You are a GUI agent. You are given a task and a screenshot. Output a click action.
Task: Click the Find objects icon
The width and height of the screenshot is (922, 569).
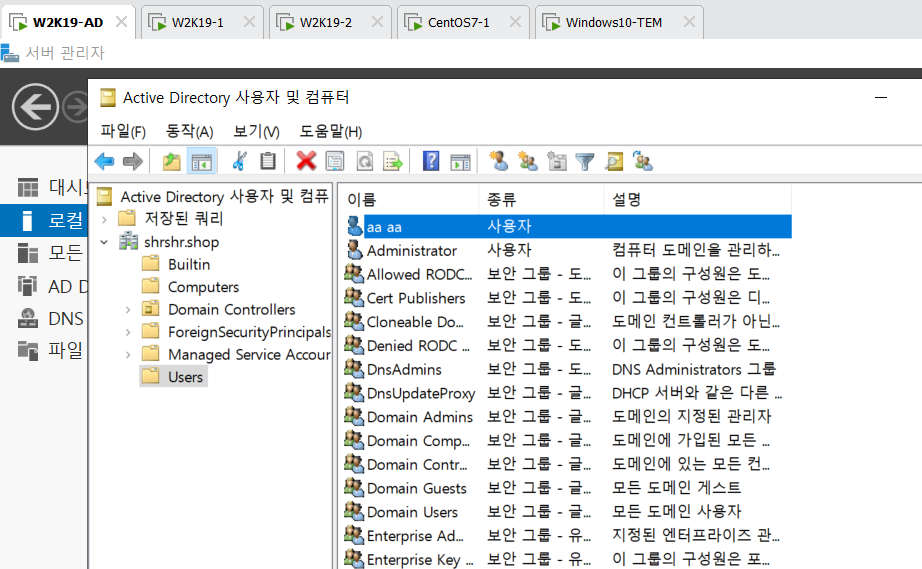[614, 161]
